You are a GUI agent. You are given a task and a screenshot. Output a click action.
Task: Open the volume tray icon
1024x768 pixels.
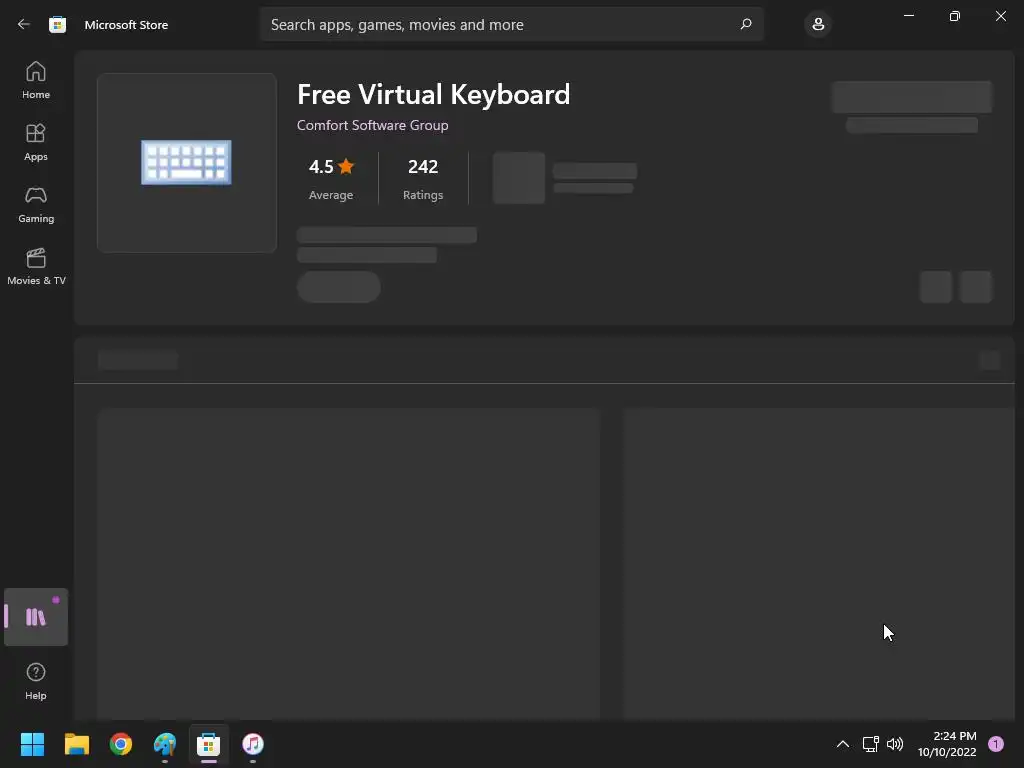(895, 744)
